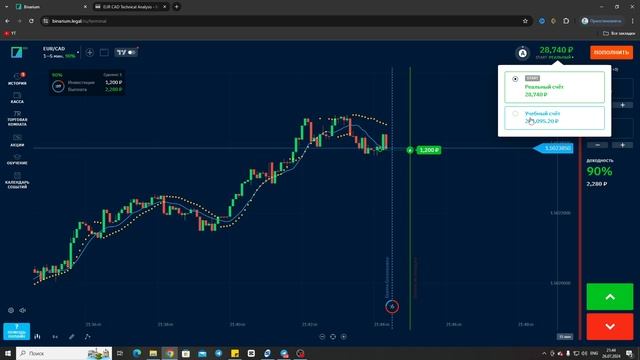This screenshot has height=360, width=640.
Task: Click the expiration timer circle marker
Action: 392,307
